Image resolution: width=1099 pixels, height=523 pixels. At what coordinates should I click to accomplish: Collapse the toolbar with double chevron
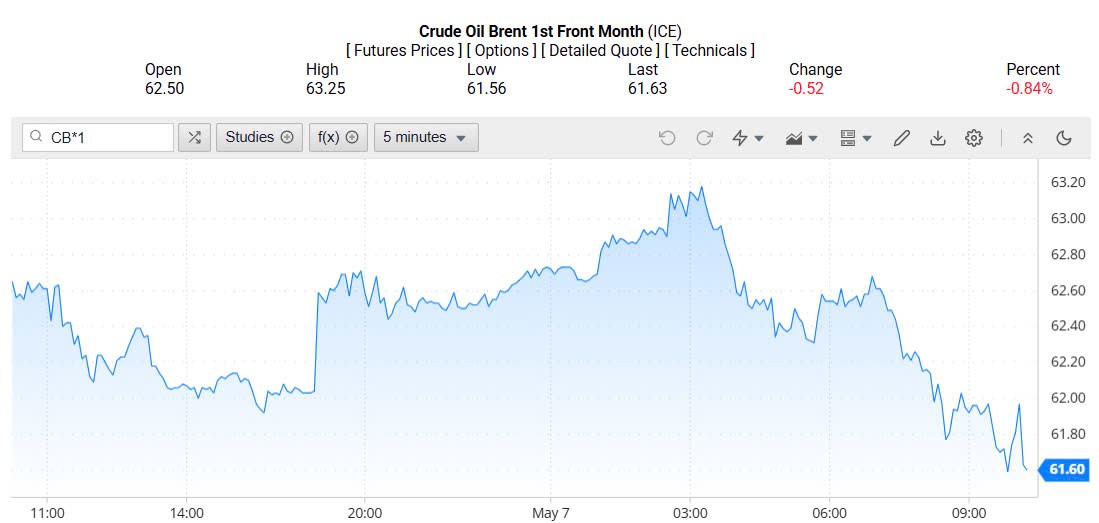(1028, 138)
